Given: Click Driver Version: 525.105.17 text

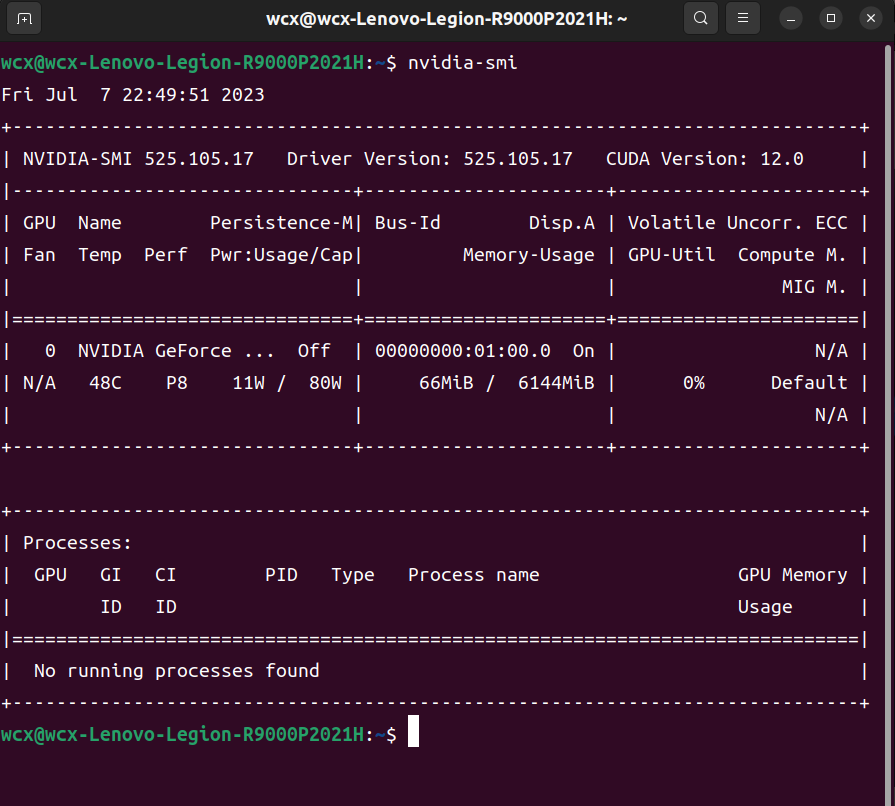Looking at the screenshot, I should (429, 159).
